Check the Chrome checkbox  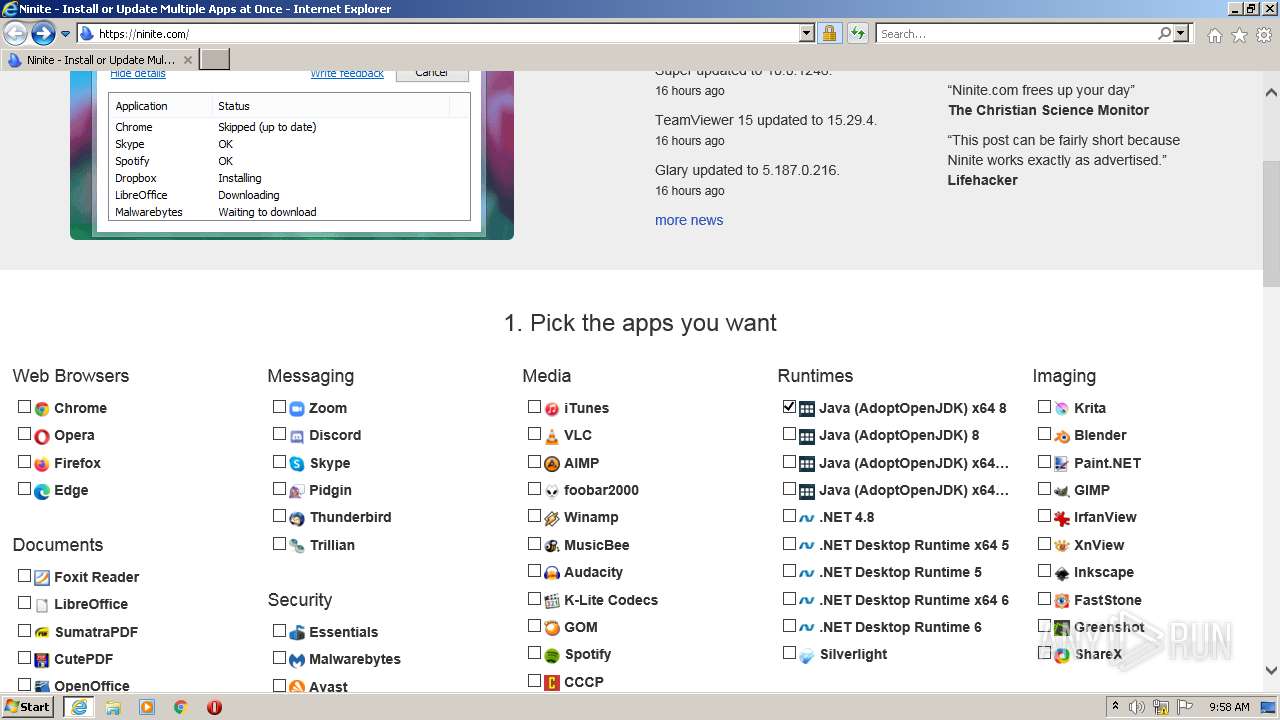tap(24, 407)
